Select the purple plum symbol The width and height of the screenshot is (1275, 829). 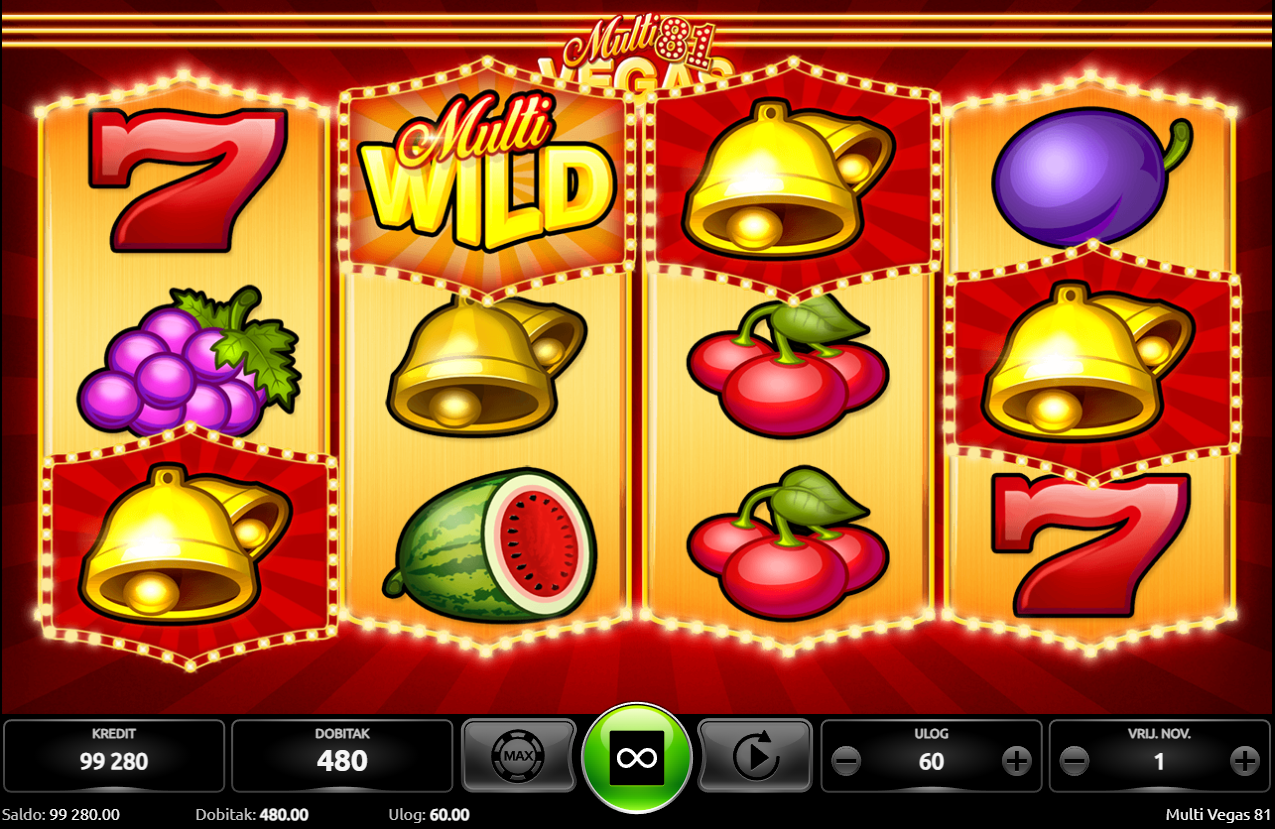coord(1090,178)
